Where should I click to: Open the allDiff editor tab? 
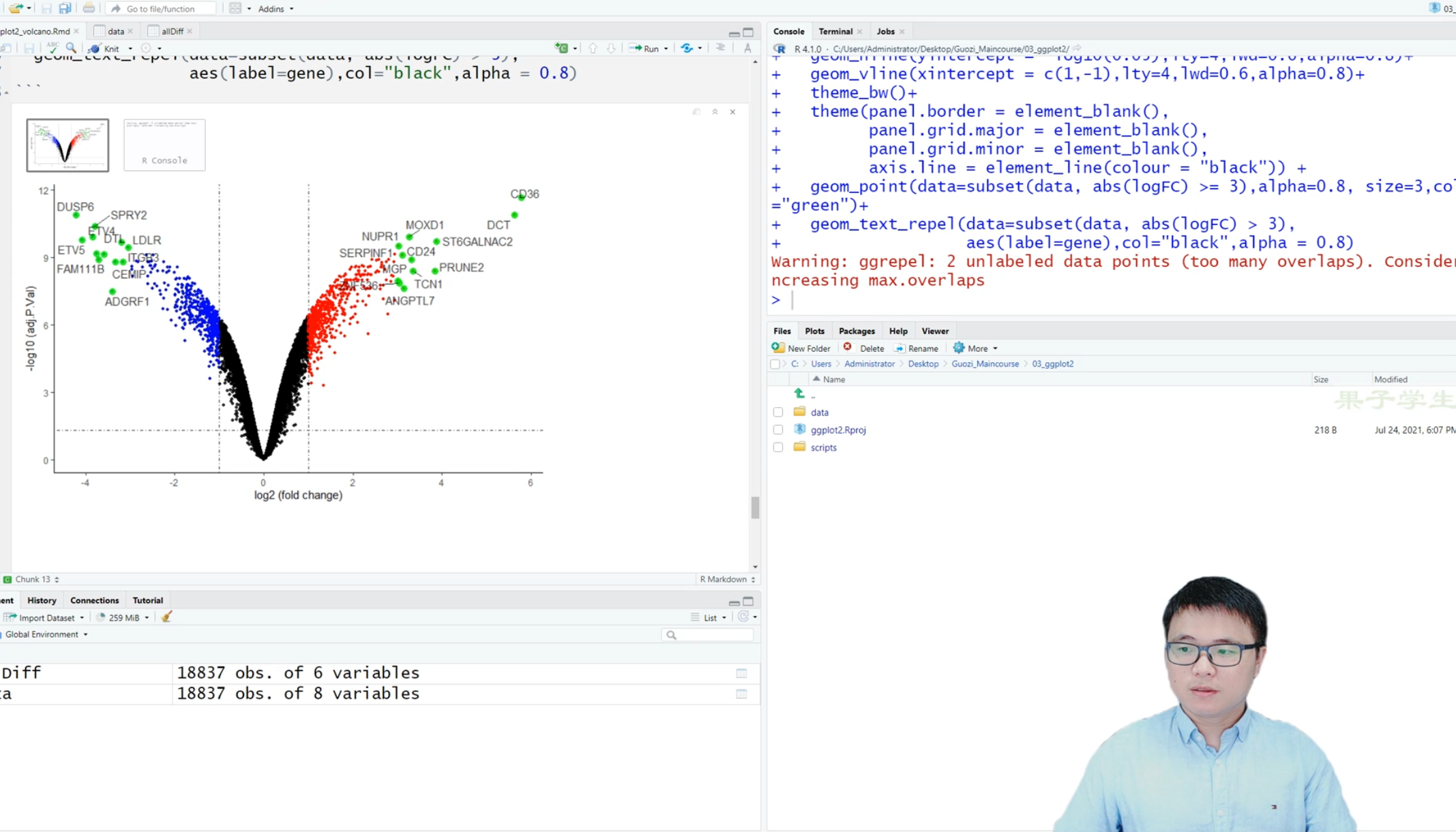pyautogui.click(x=172, y=31)
